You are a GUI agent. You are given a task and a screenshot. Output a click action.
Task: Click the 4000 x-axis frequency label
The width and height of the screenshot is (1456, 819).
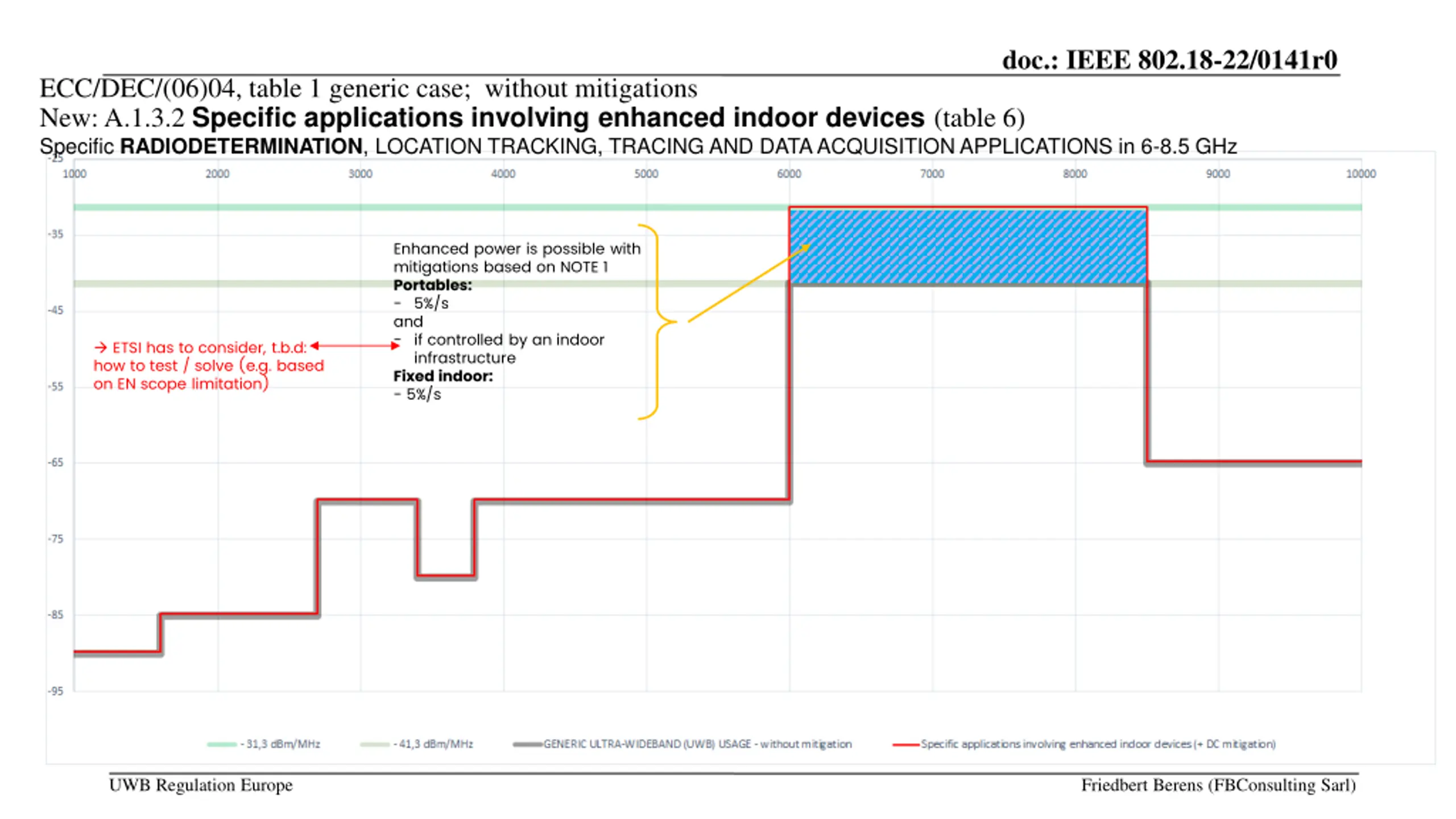click(503, 173)
